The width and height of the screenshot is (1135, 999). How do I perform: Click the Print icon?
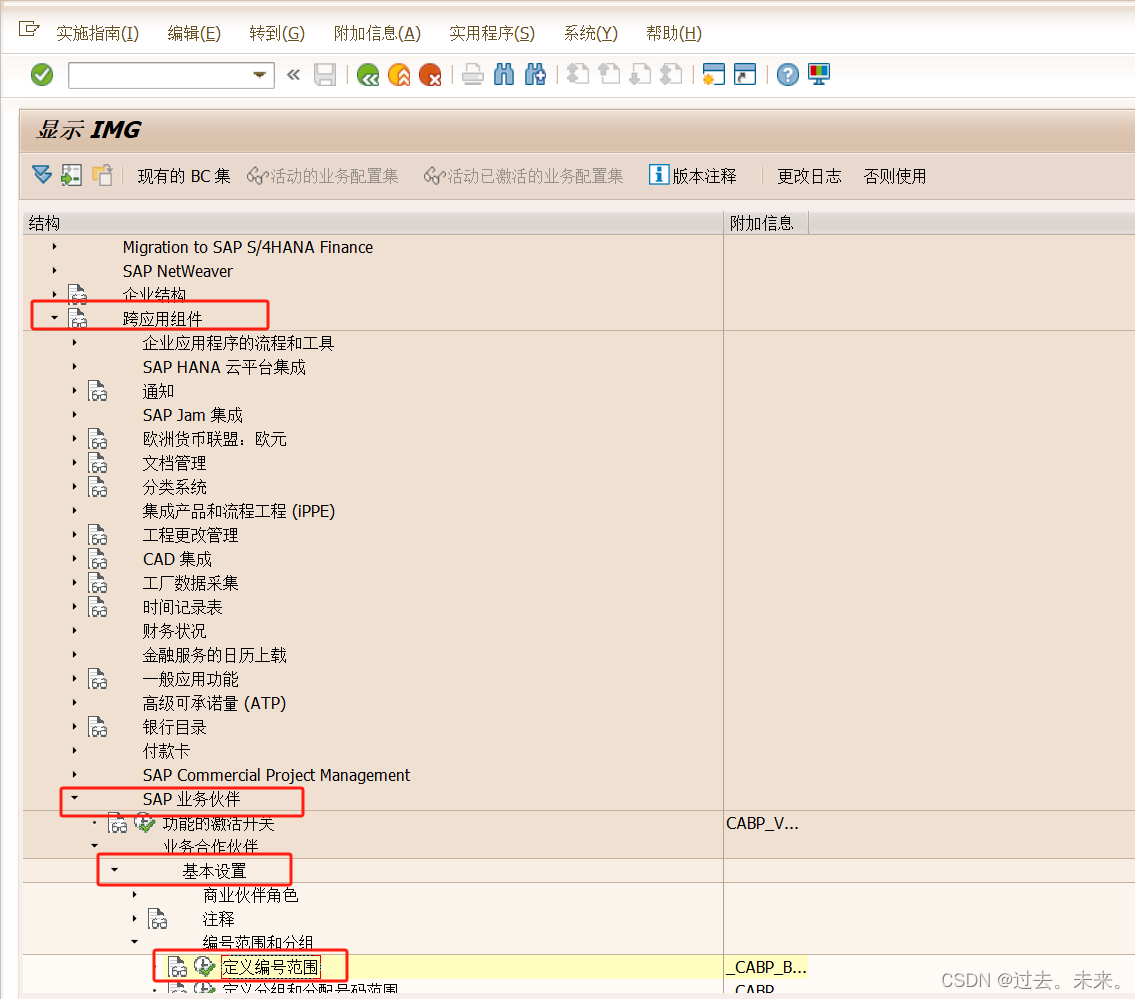point(473,75)
